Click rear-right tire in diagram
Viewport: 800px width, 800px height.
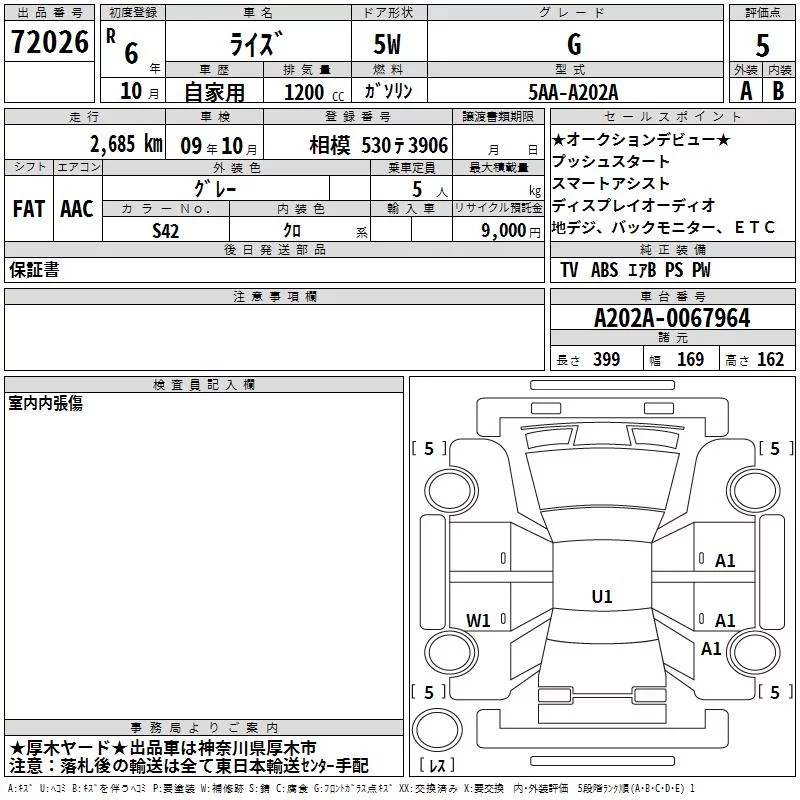(x=754, y=653)
